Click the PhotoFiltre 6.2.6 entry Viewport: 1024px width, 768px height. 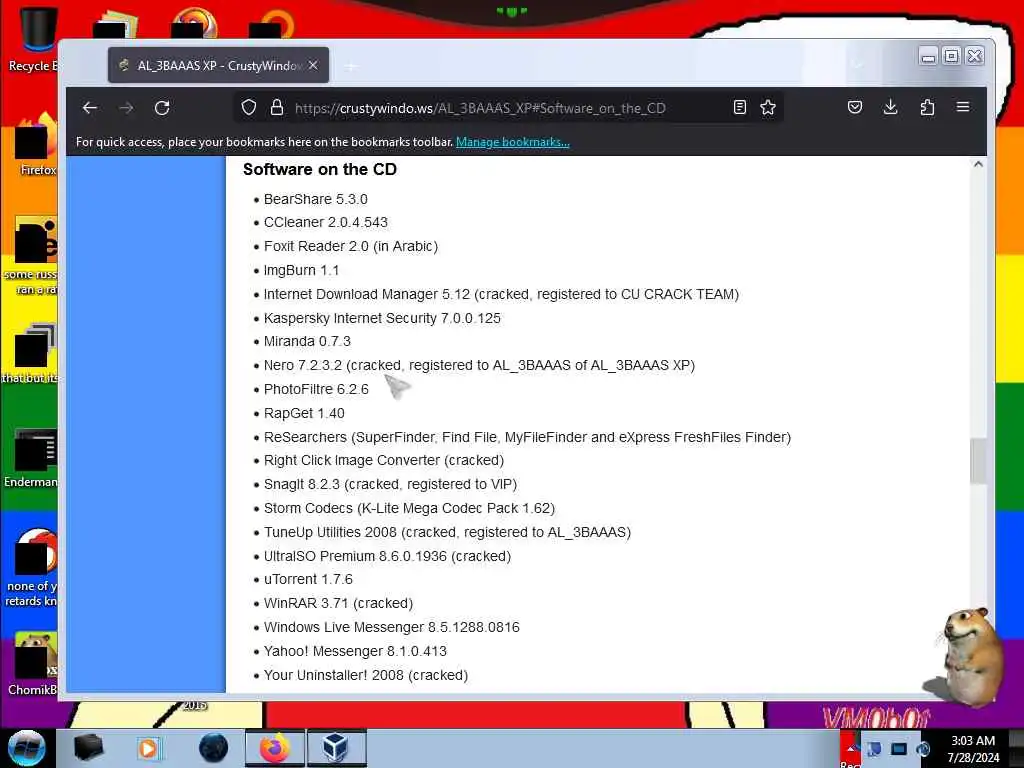click(x=316, y=389)
